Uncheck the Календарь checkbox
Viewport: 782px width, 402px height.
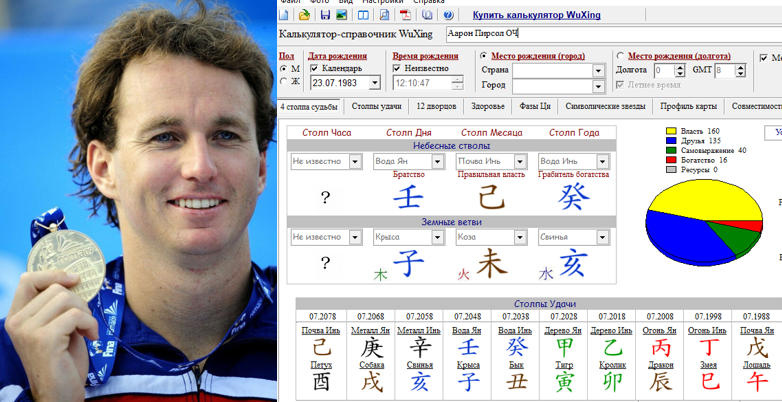coord(315,68)
